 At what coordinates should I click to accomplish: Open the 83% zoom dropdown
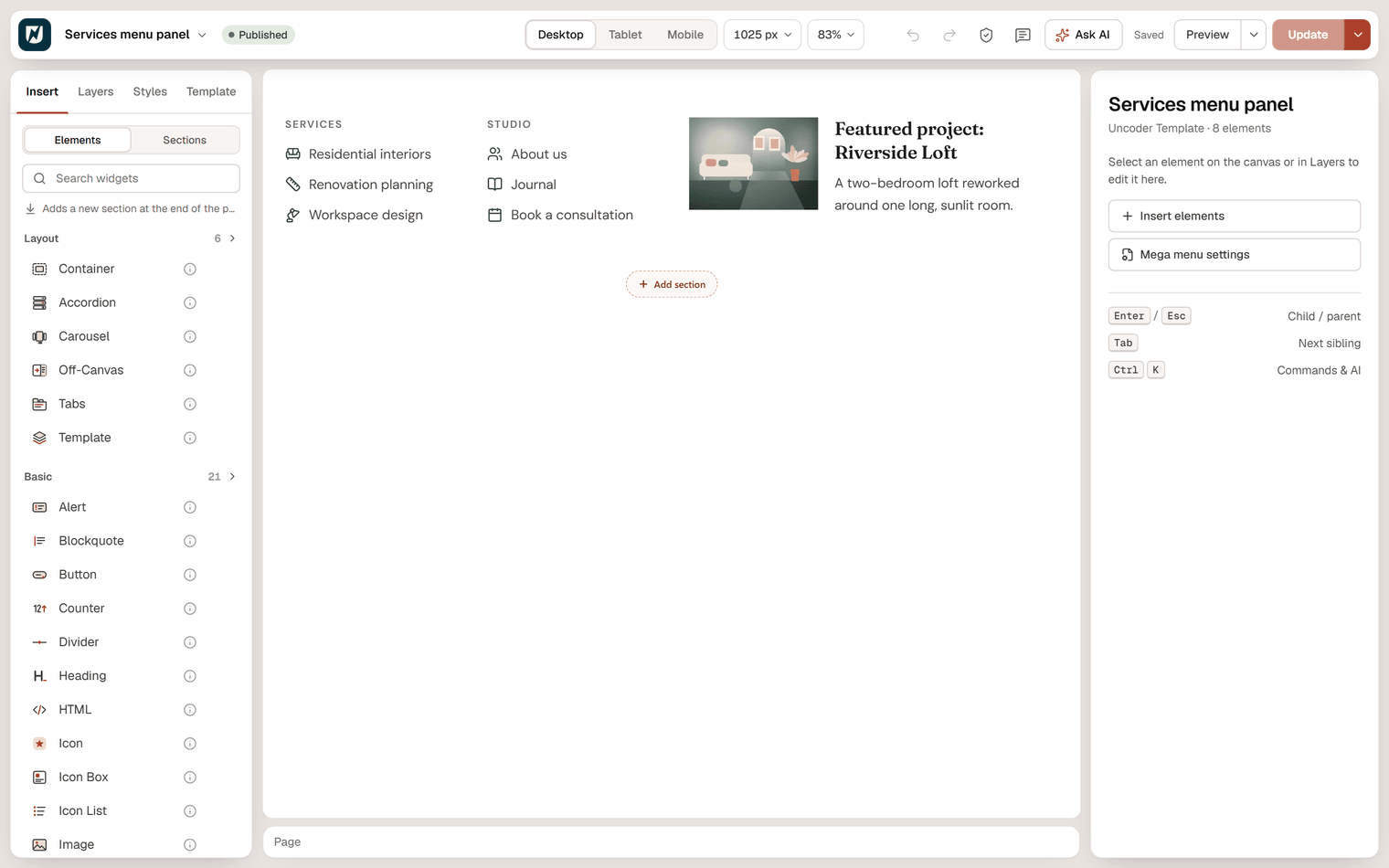point(836,35)
